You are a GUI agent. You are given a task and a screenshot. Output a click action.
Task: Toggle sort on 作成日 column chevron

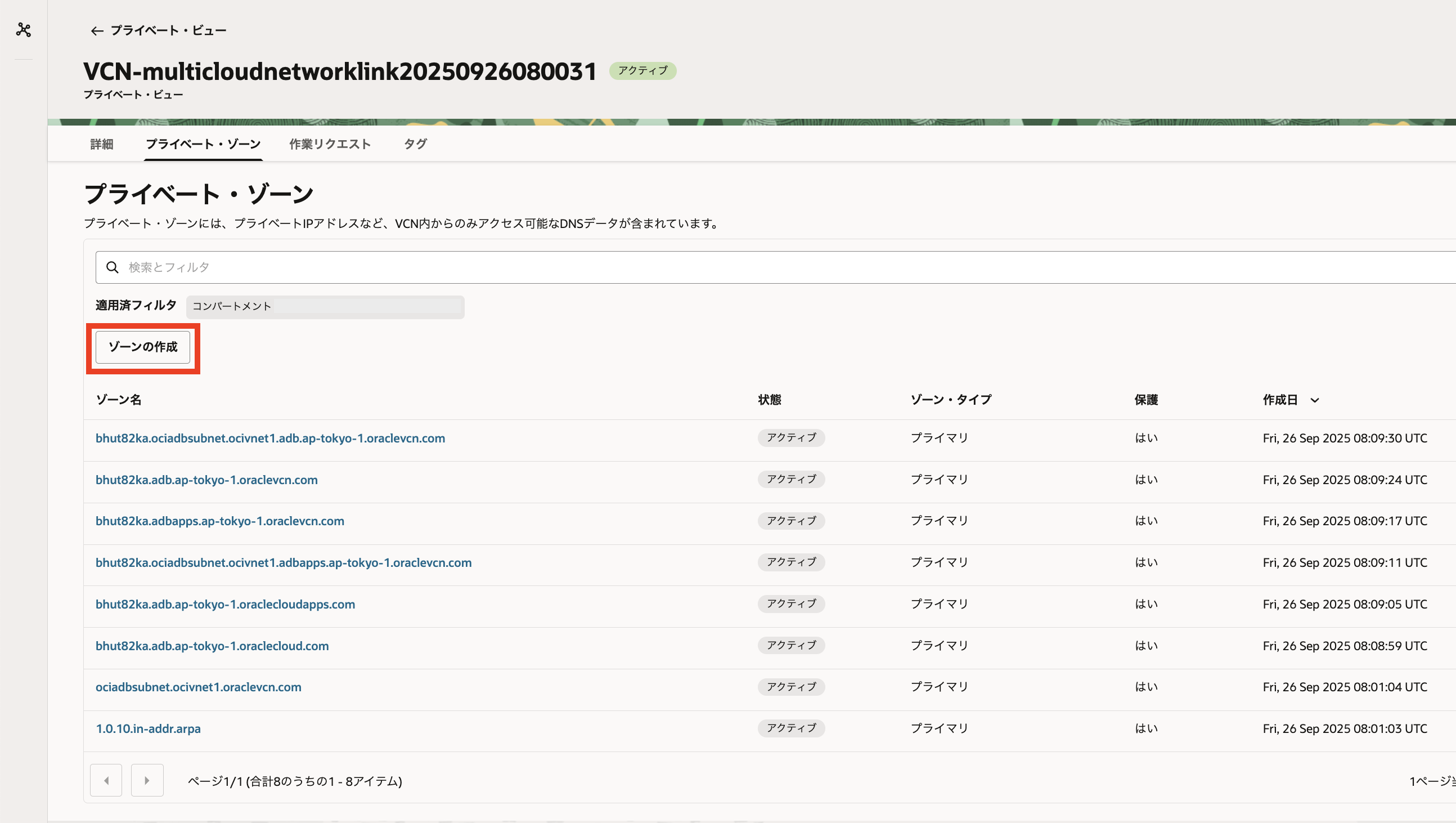click(1315, 400)
